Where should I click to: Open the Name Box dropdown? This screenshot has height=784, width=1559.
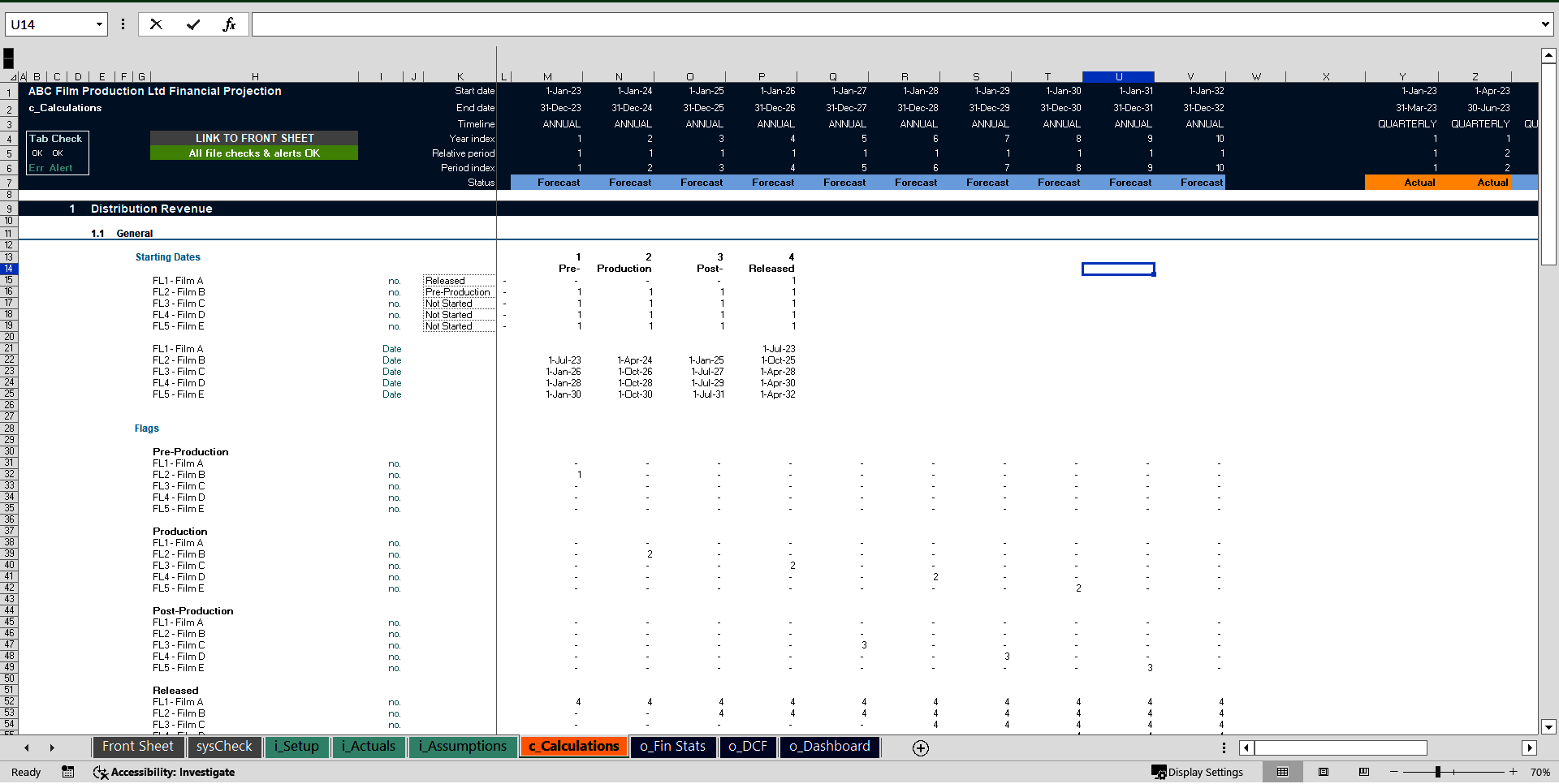(99, 24)
